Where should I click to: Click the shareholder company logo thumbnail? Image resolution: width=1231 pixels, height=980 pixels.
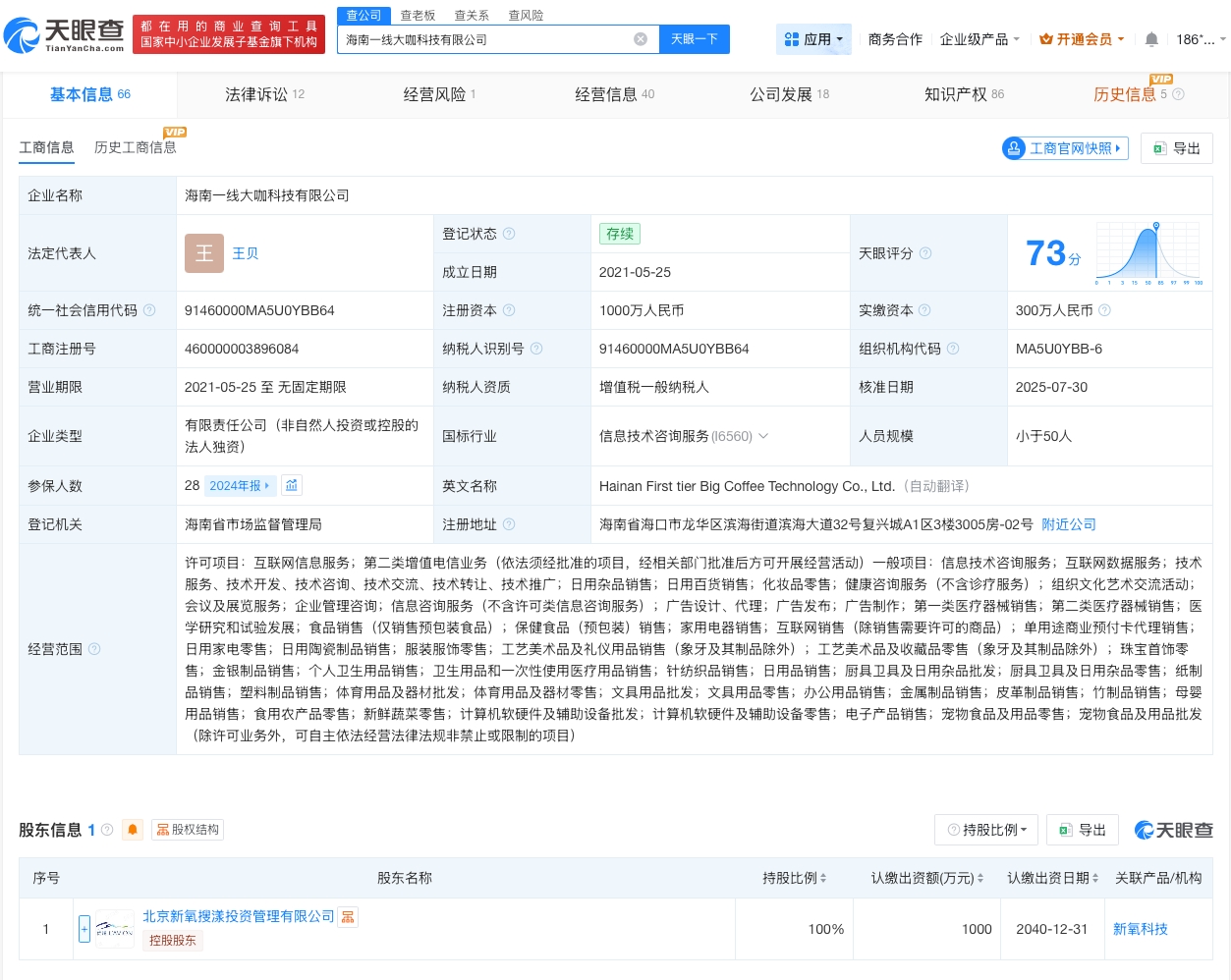click(115, 928)
